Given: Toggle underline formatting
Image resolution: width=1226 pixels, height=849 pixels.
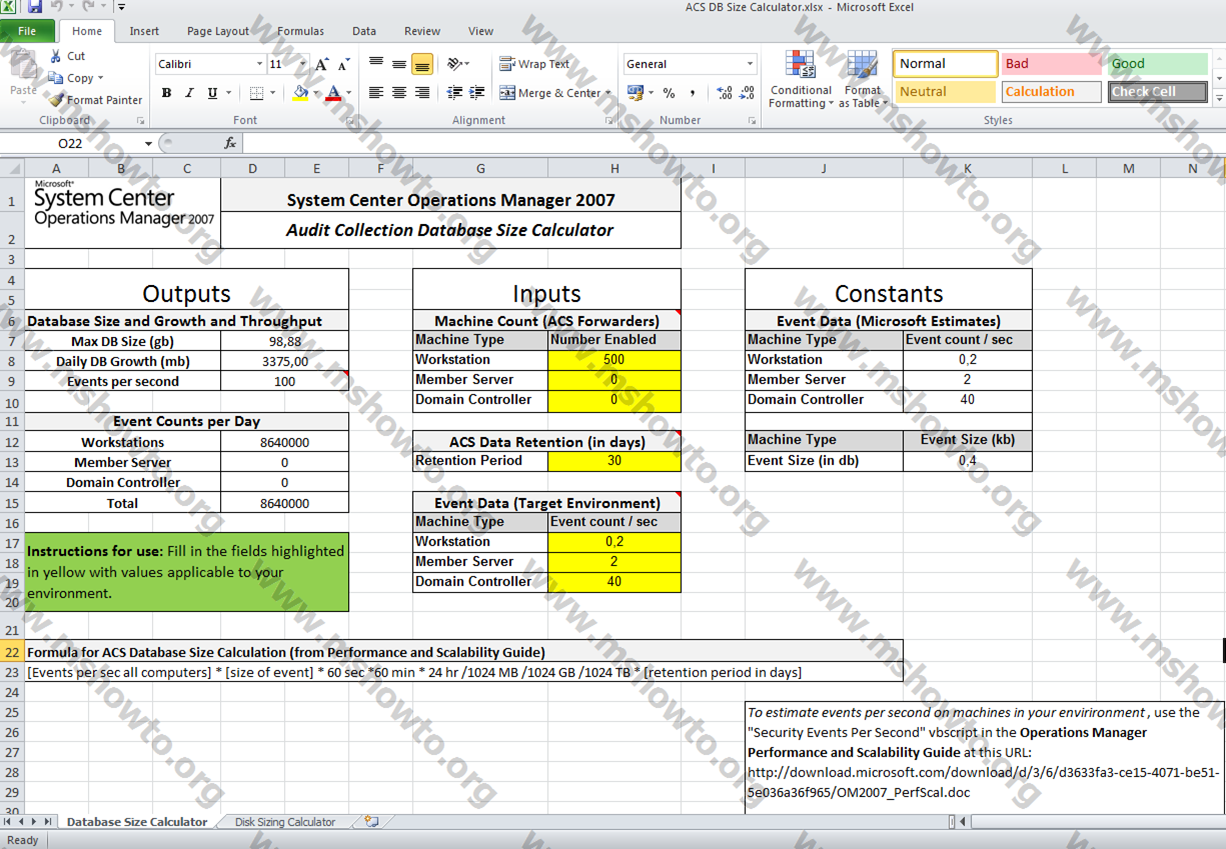Looking at the screenshot, I should [x=212, y=93].
